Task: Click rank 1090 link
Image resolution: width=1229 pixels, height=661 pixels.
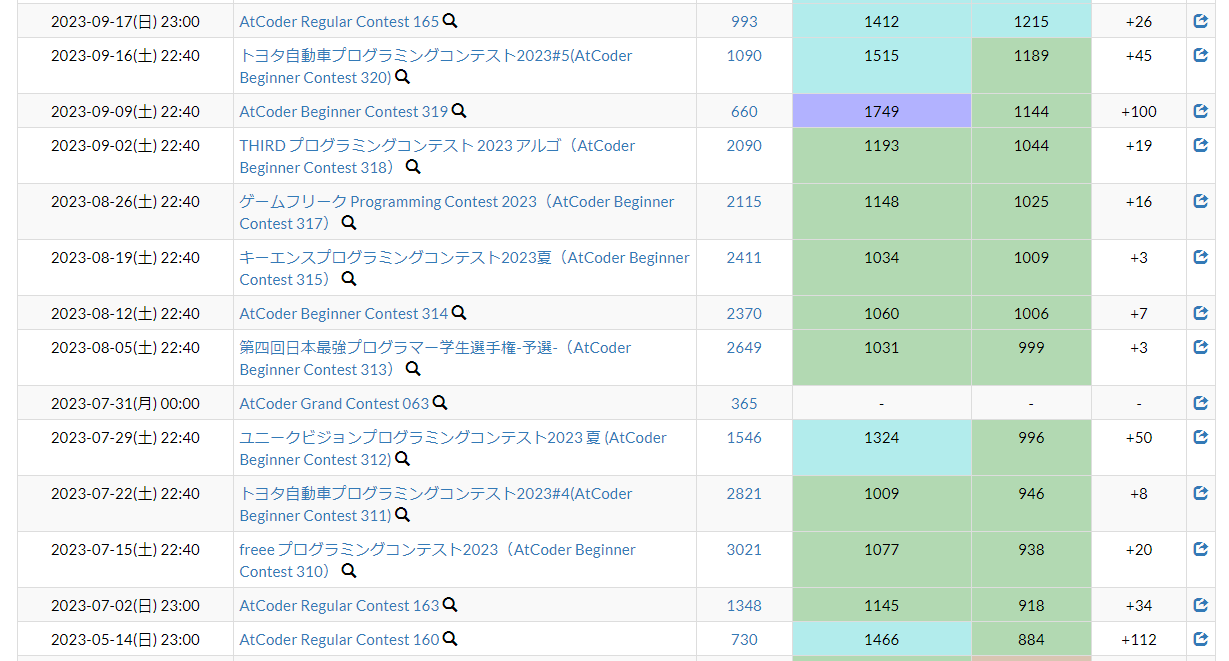Action: pyautogui.click(x=744, y=55)
